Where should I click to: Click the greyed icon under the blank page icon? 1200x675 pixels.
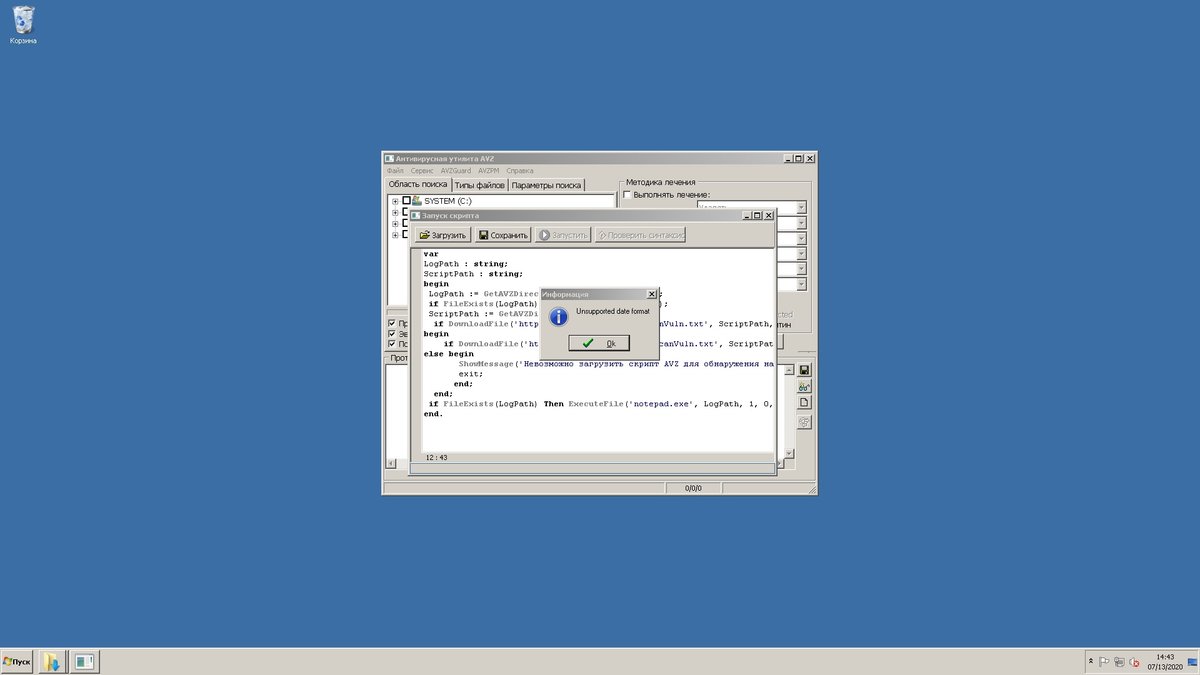coord(804,422)
